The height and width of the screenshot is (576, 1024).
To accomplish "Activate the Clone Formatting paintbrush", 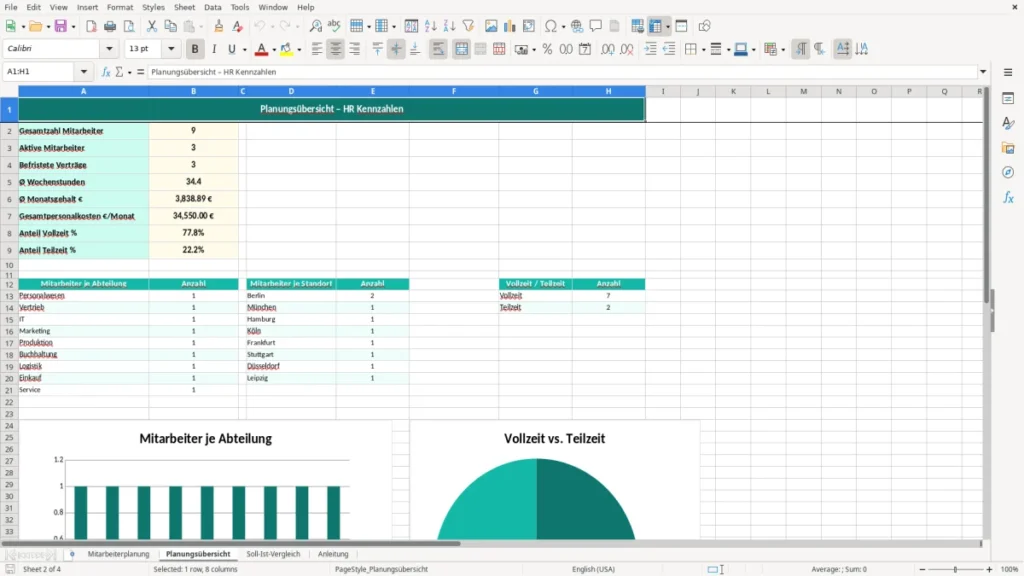I will 219,26.
